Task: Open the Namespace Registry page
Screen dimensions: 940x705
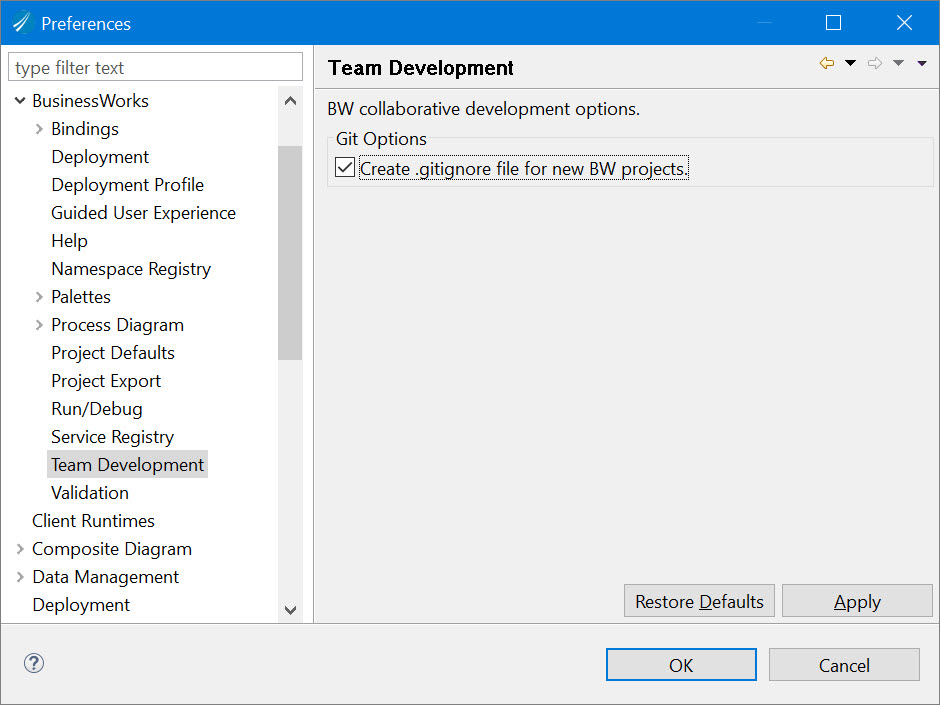Action: pos(131,269)
